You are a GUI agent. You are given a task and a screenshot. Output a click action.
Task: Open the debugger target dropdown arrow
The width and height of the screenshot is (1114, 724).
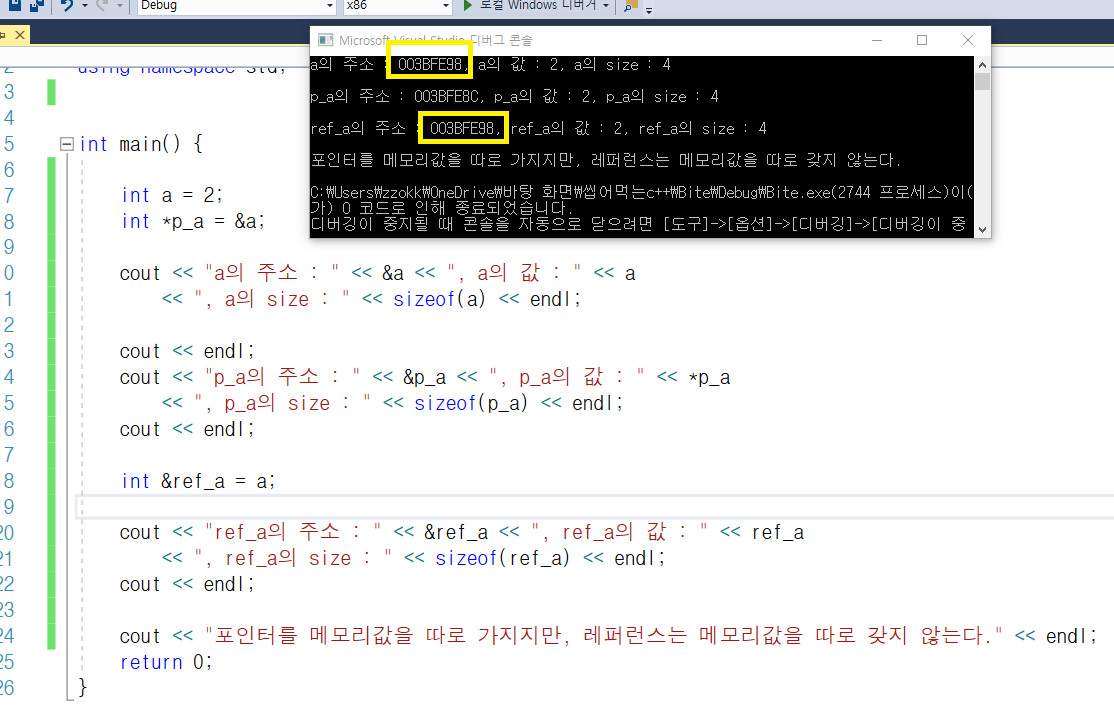tap(606, 6)
